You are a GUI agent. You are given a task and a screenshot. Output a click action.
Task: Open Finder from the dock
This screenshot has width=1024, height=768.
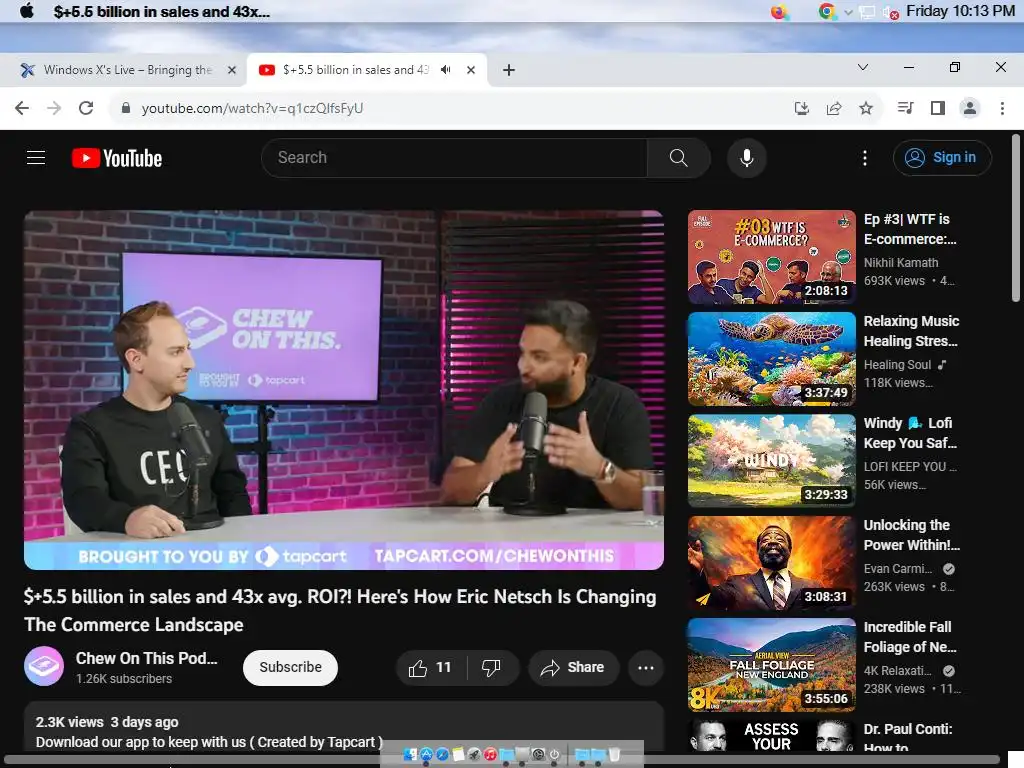410,754
